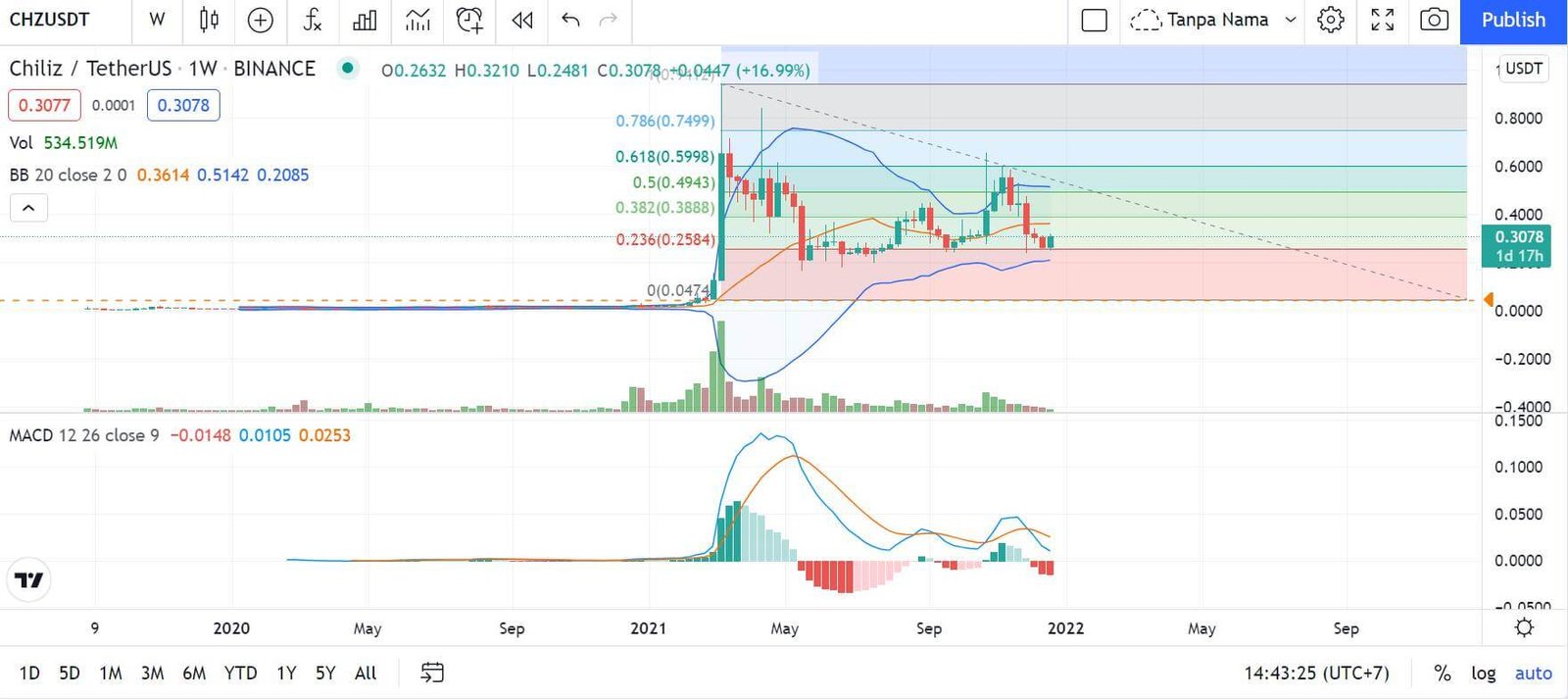Click the green market status dot
The image size is (1568, 699).
[x=347, y=68]
